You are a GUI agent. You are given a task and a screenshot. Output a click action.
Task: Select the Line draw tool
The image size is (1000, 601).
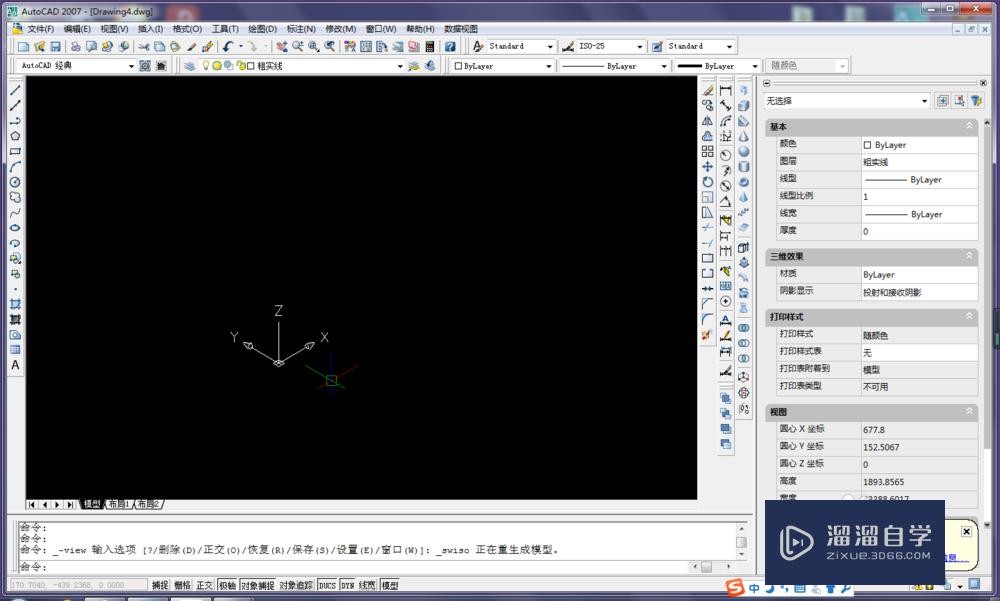[16, 90]
